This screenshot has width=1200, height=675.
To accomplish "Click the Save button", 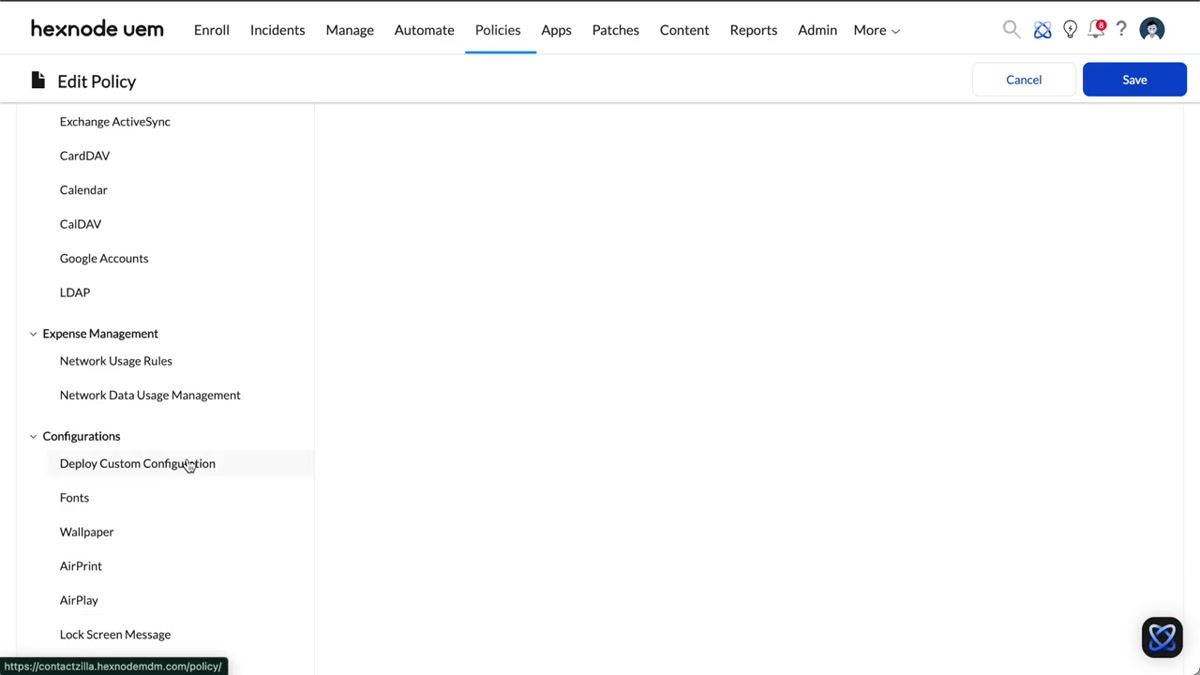I will pos(1134,79).
